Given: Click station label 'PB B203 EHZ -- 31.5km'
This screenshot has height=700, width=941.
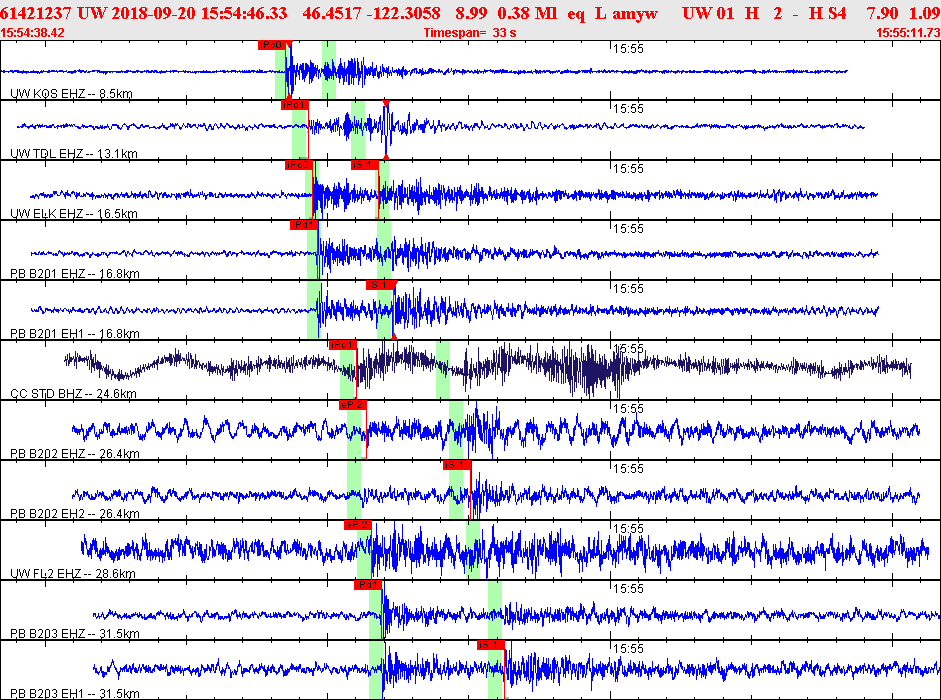Looking at the screenshot, I should 75,634.
